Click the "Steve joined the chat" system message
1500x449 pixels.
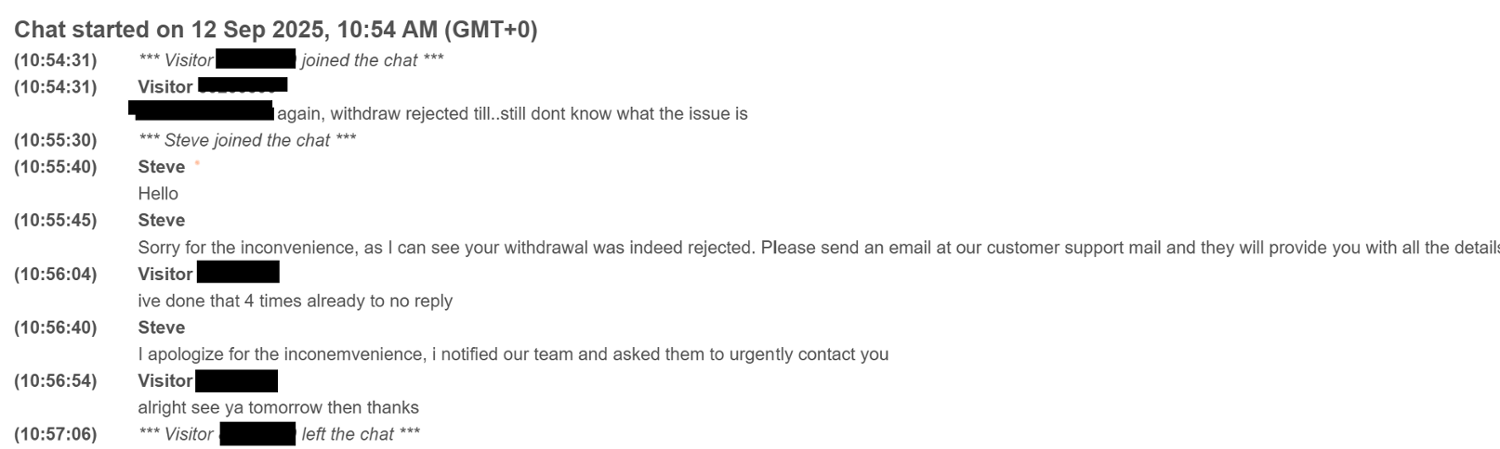(247, 140)
